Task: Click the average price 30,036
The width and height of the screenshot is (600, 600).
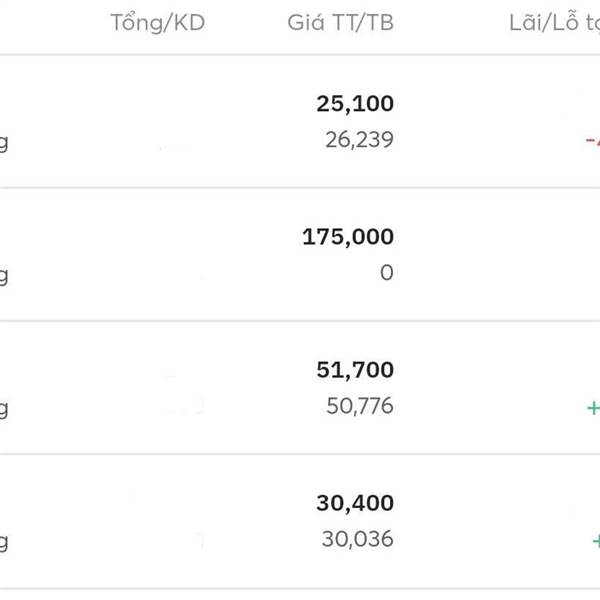Action: (357, 539)
